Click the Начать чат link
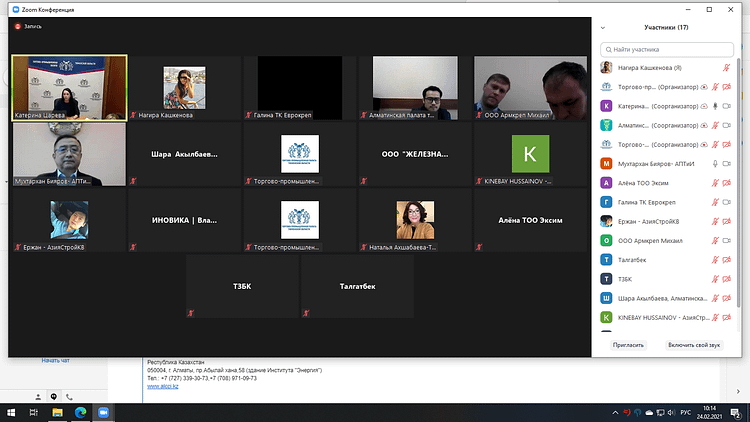The width and height of the screenshot is (750, 422). click(x=55, y=360)
